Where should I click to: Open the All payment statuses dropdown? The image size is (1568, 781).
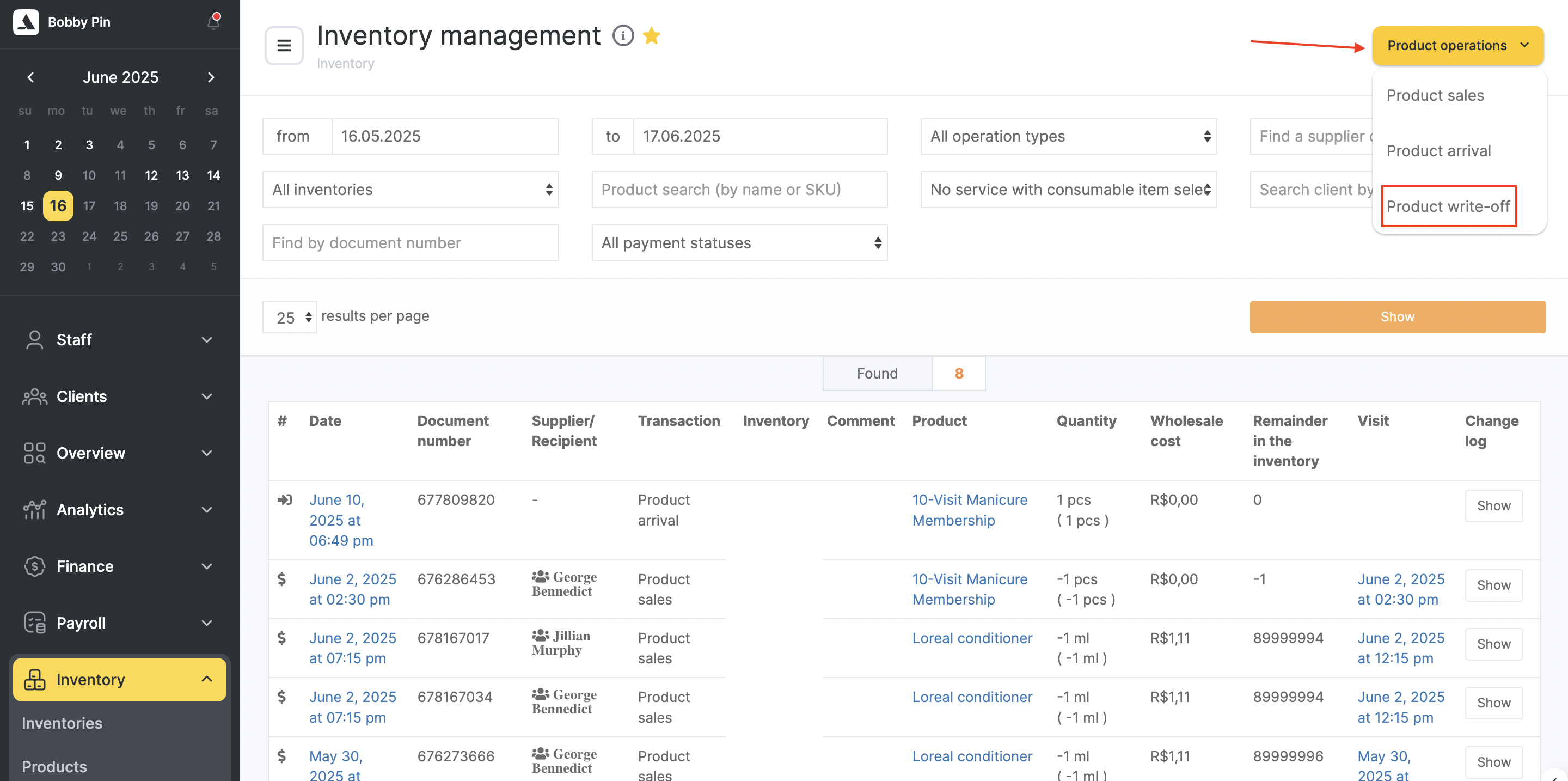[x=739, y=243]
